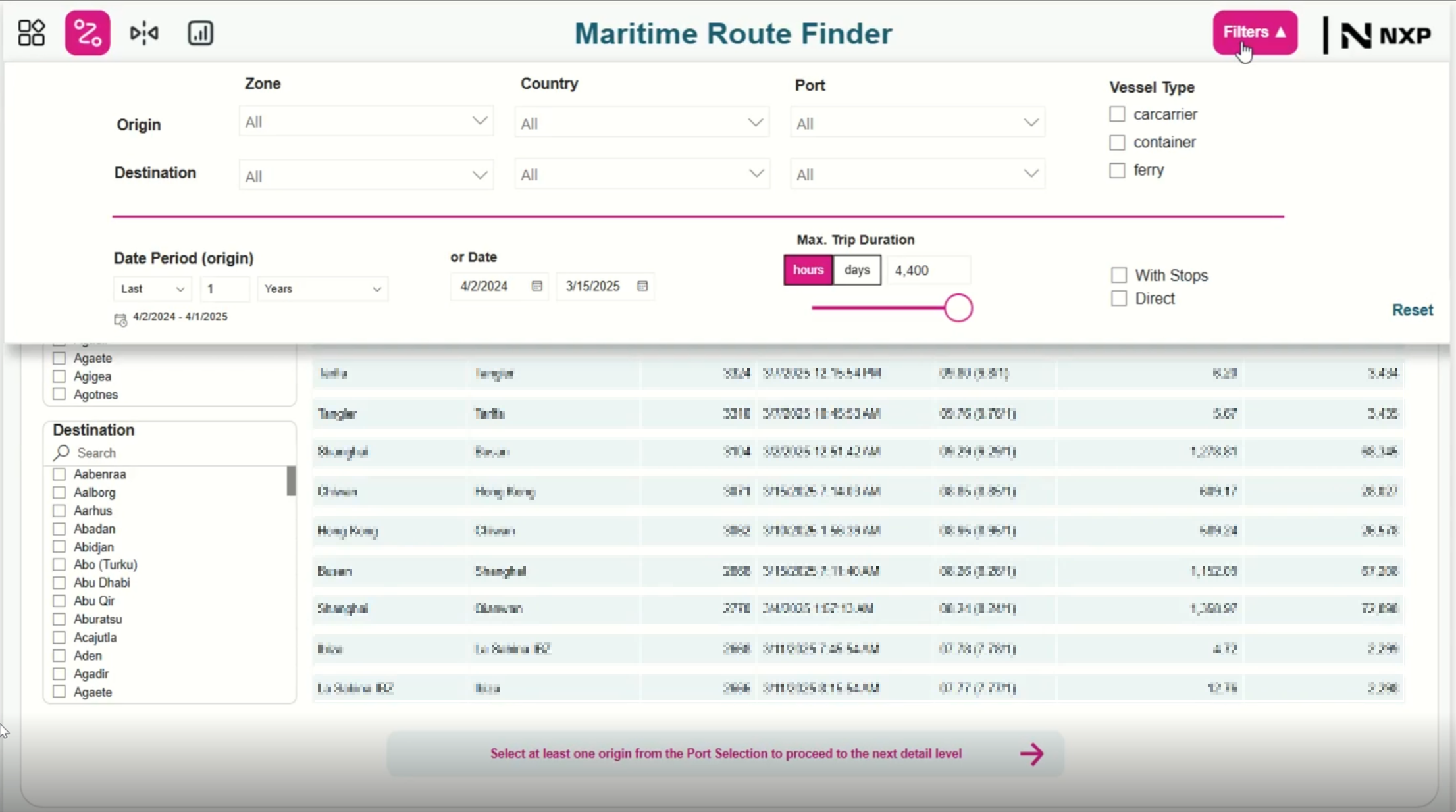1456x812 pixels.
Task: Enable the ferry vessel type checkbox
Action: (1117, 170)
